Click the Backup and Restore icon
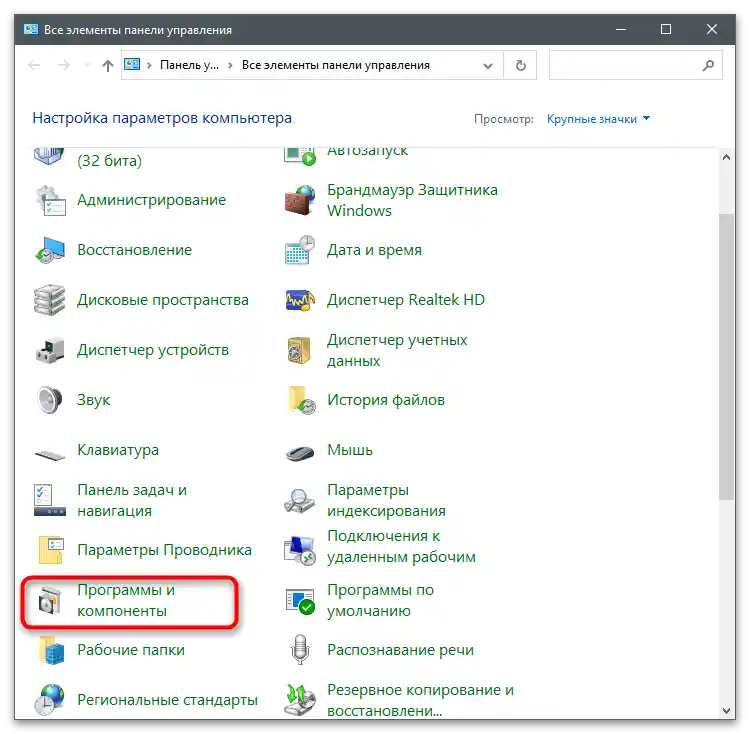 point(300,701)
